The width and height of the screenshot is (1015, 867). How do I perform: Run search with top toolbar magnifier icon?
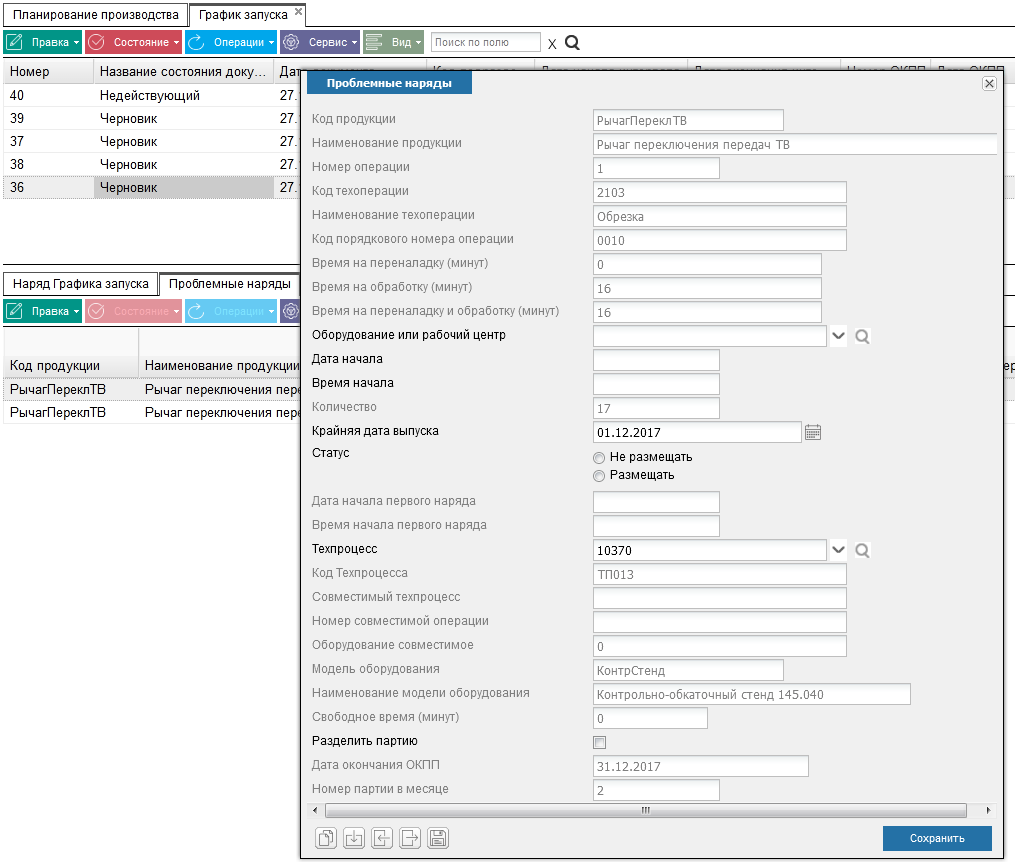[x=572, y=43]
